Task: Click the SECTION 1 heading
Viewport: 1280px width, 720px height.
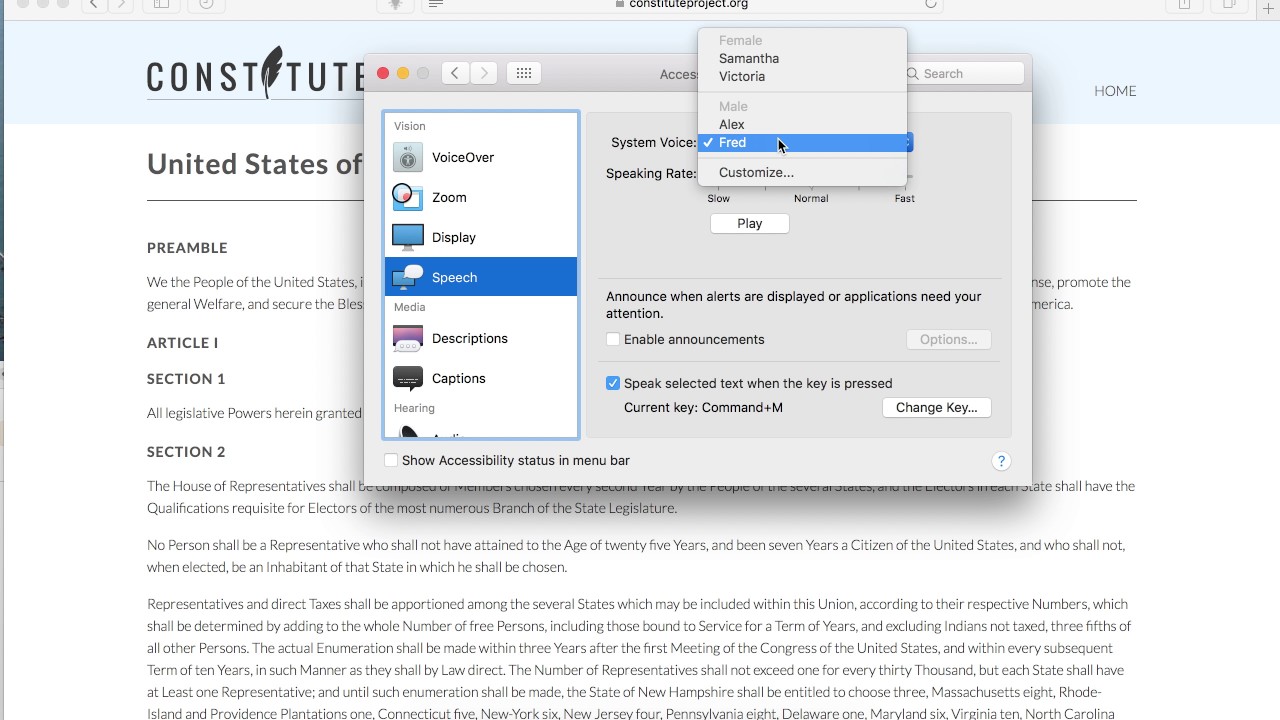Action: tap(186, 379)
